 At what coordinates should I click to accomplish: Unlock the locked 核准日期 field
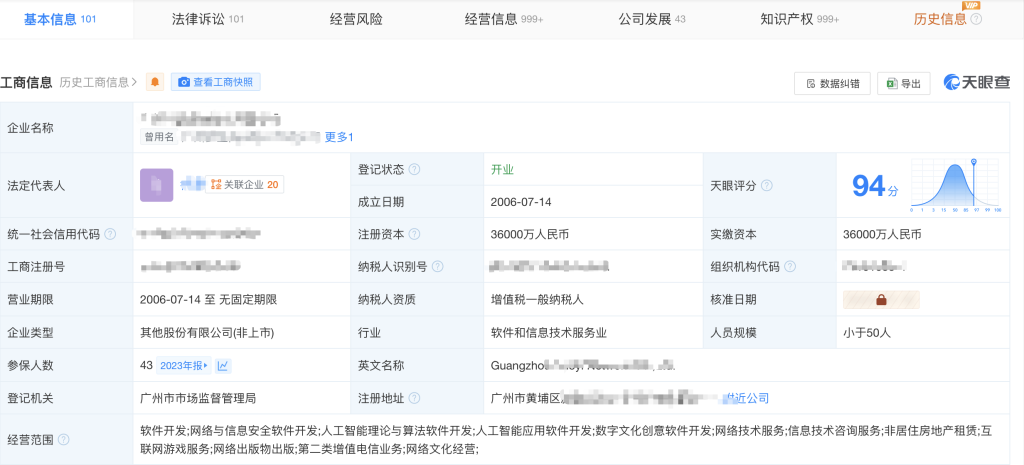click(x=881, y=300)
